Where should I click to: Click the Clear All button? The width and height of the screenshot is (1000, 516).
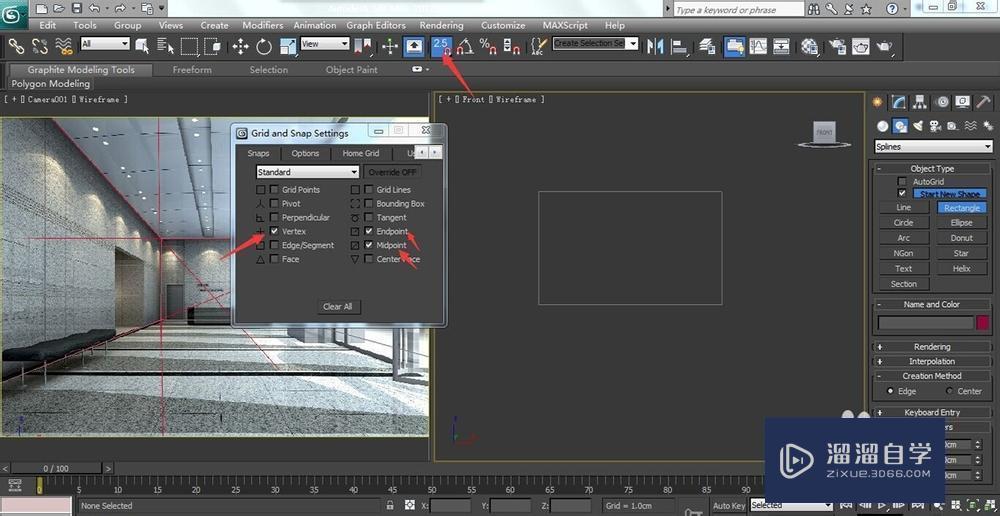(x=338, y=307)
